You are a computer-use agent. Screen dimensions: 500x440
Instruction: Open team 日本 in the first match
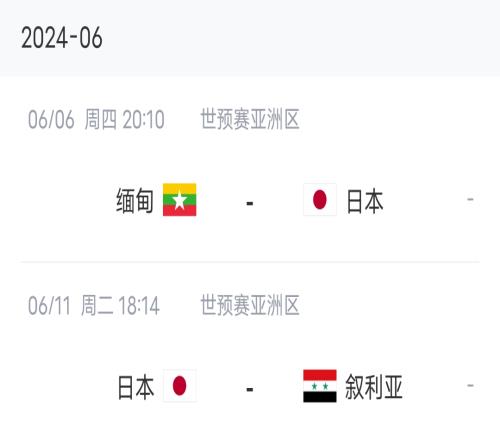pyautogui.click(x=365, y=201)
